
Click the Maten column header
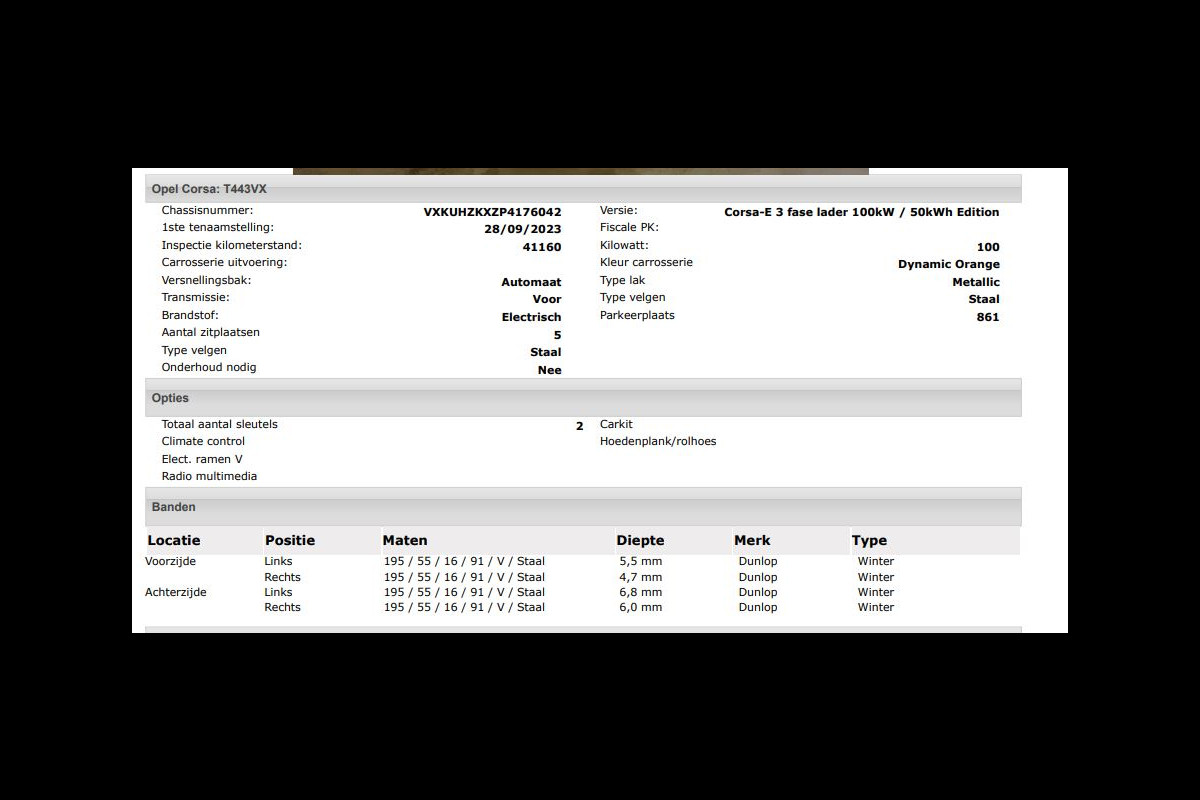405,540
